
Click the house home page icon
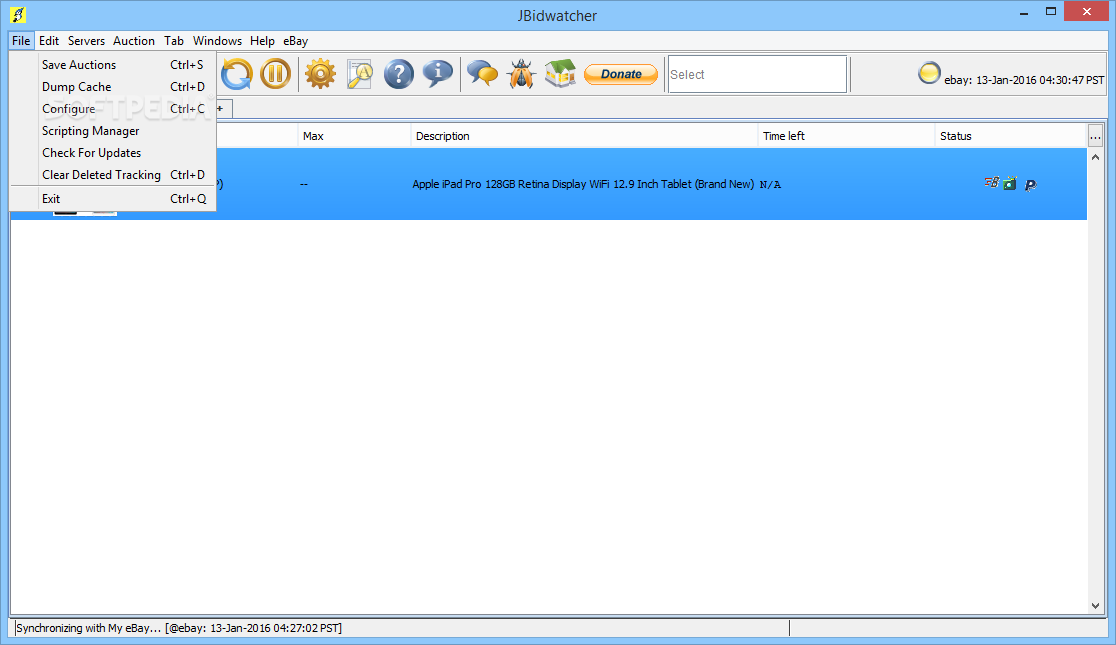(x=560, y=74)
